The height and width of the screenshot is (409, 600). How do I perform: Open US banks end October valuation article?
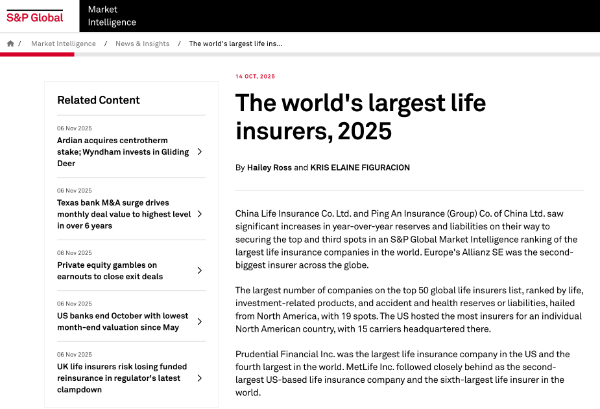coord(122,322)
